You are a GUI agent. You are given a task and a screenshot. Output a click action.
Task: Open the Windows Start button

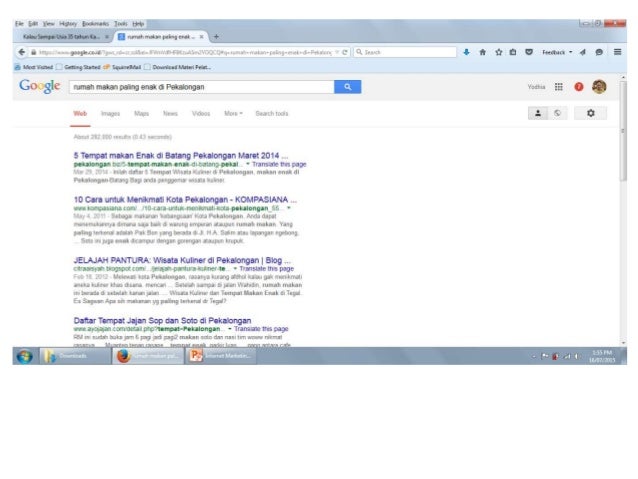tap(25, 356)
